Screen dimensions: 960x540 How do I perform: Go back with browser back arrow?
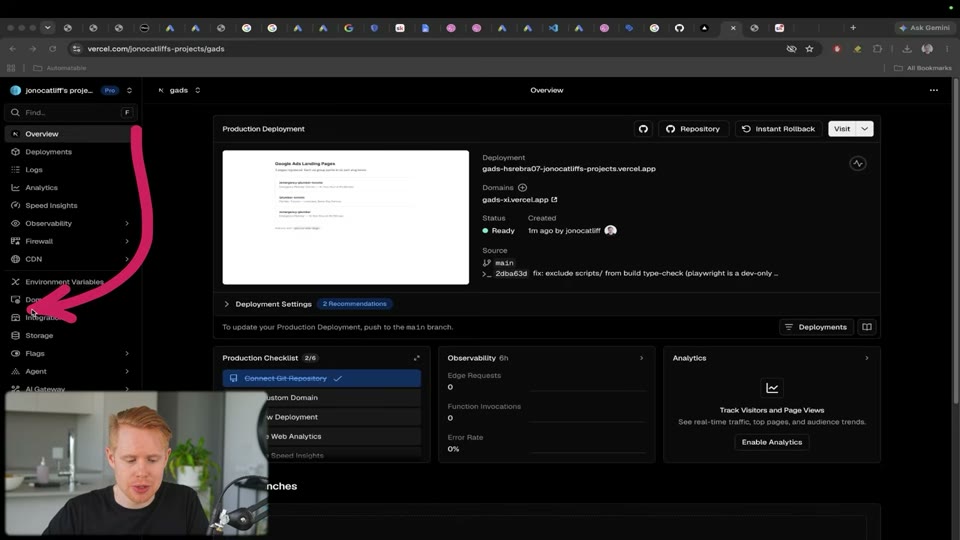pos(13,48)
